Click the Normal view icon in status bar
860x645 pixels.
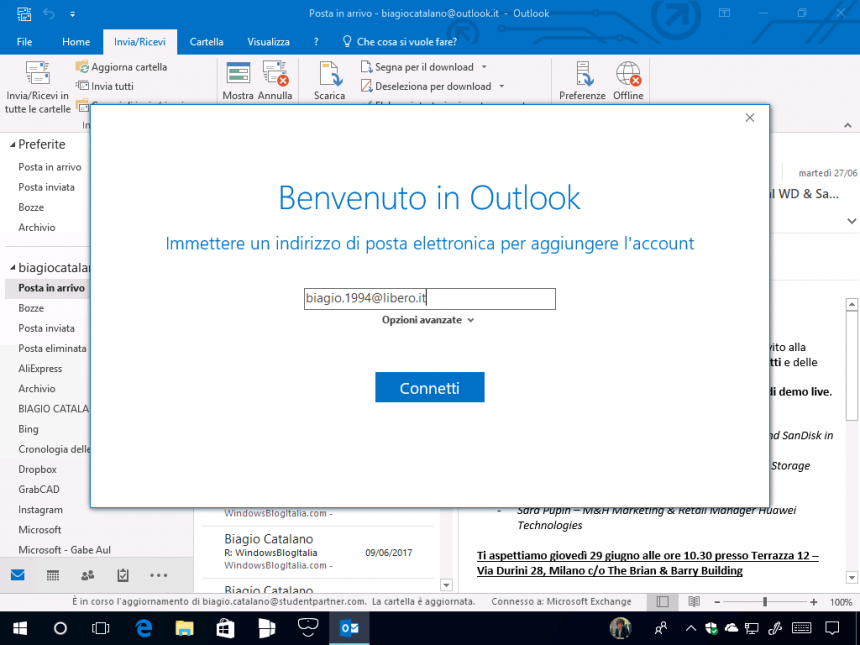point(663,602)
